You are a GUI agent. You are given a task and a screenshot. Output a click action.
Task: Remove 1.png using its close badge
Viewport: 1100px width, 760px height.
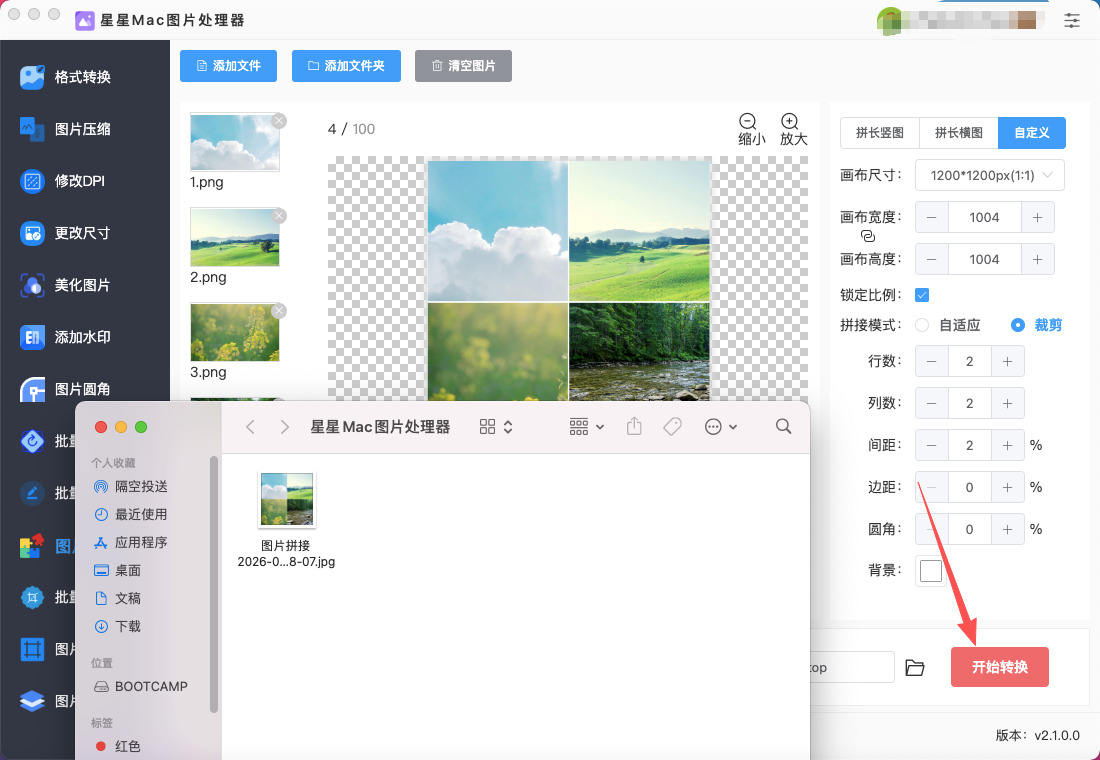pyautogui.click(x=279, y=120)
